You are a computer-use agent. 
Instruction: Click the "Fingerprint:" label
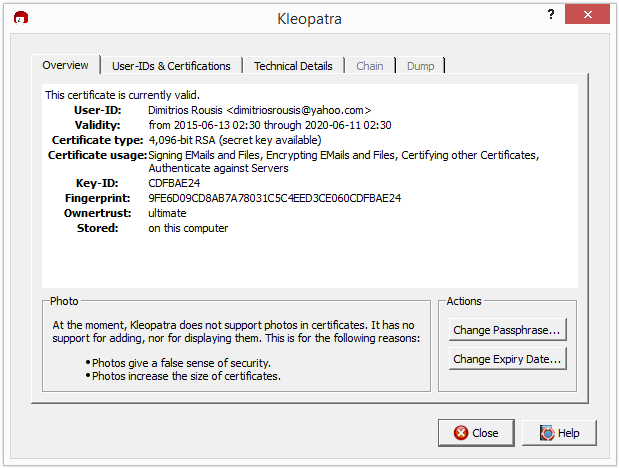98,198
